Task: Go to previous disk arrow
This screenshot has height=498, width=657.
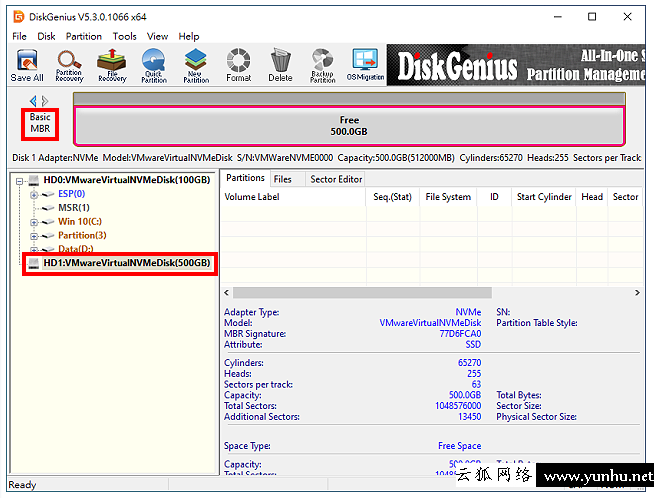Action: tap(33, 101)
